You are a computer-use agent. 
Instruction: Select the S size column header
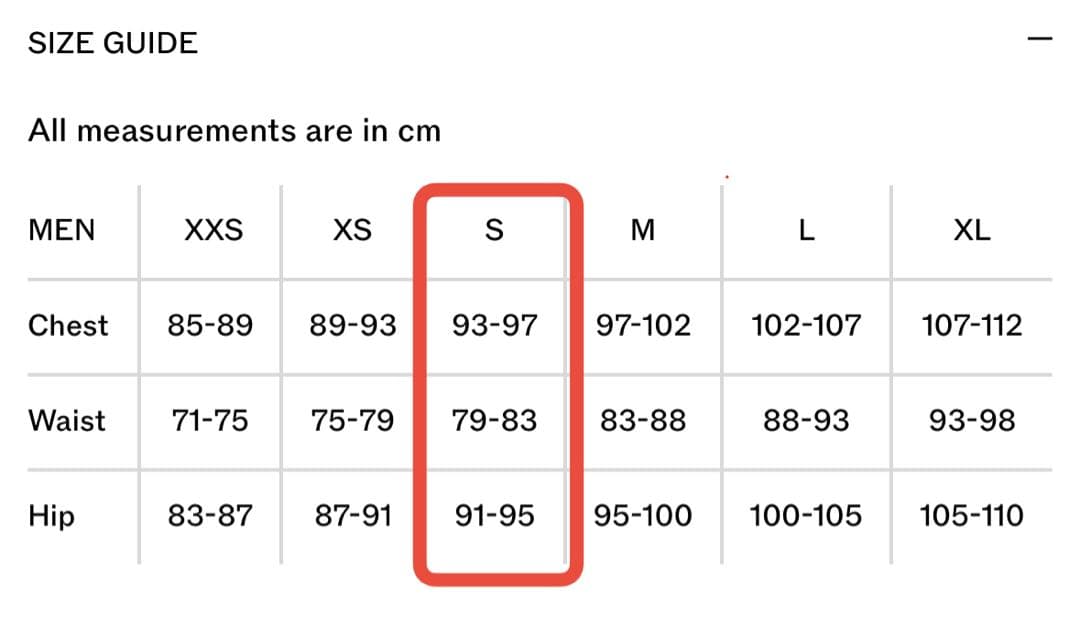tap(494, 231)
